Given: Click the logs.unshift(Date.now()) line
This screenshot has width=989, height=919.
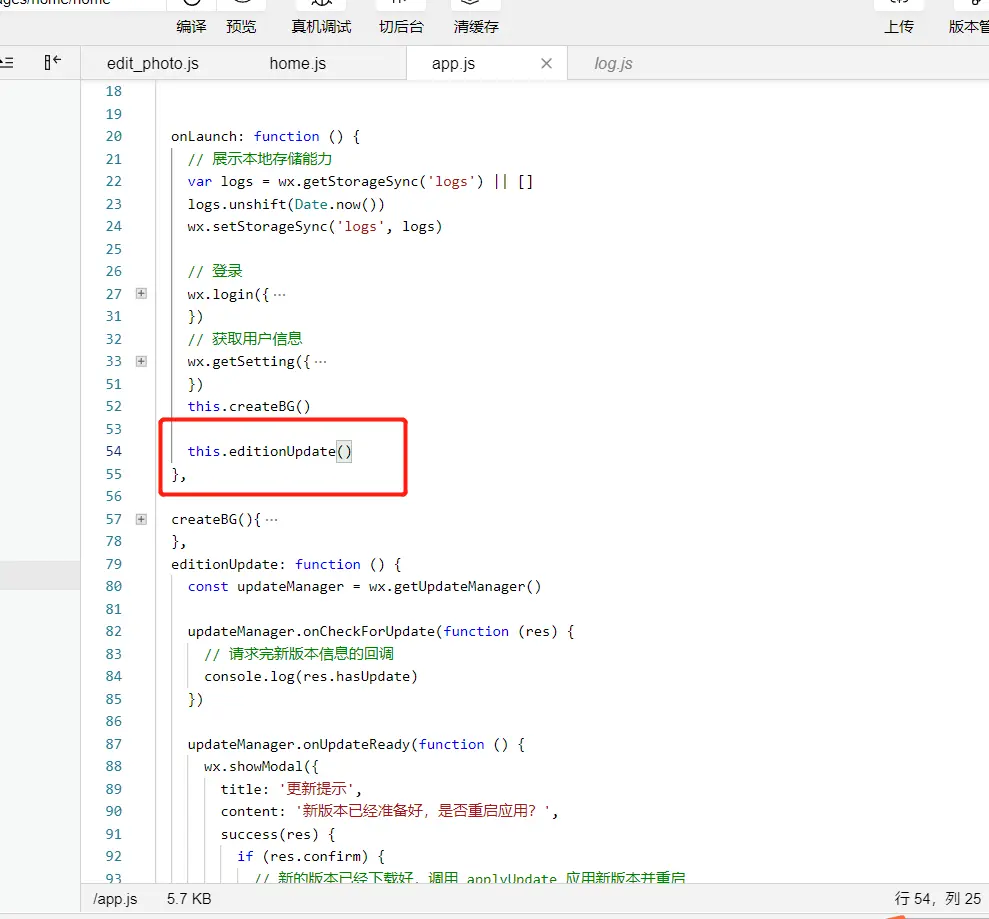Looking at the screenshot, I should (286, 204).
